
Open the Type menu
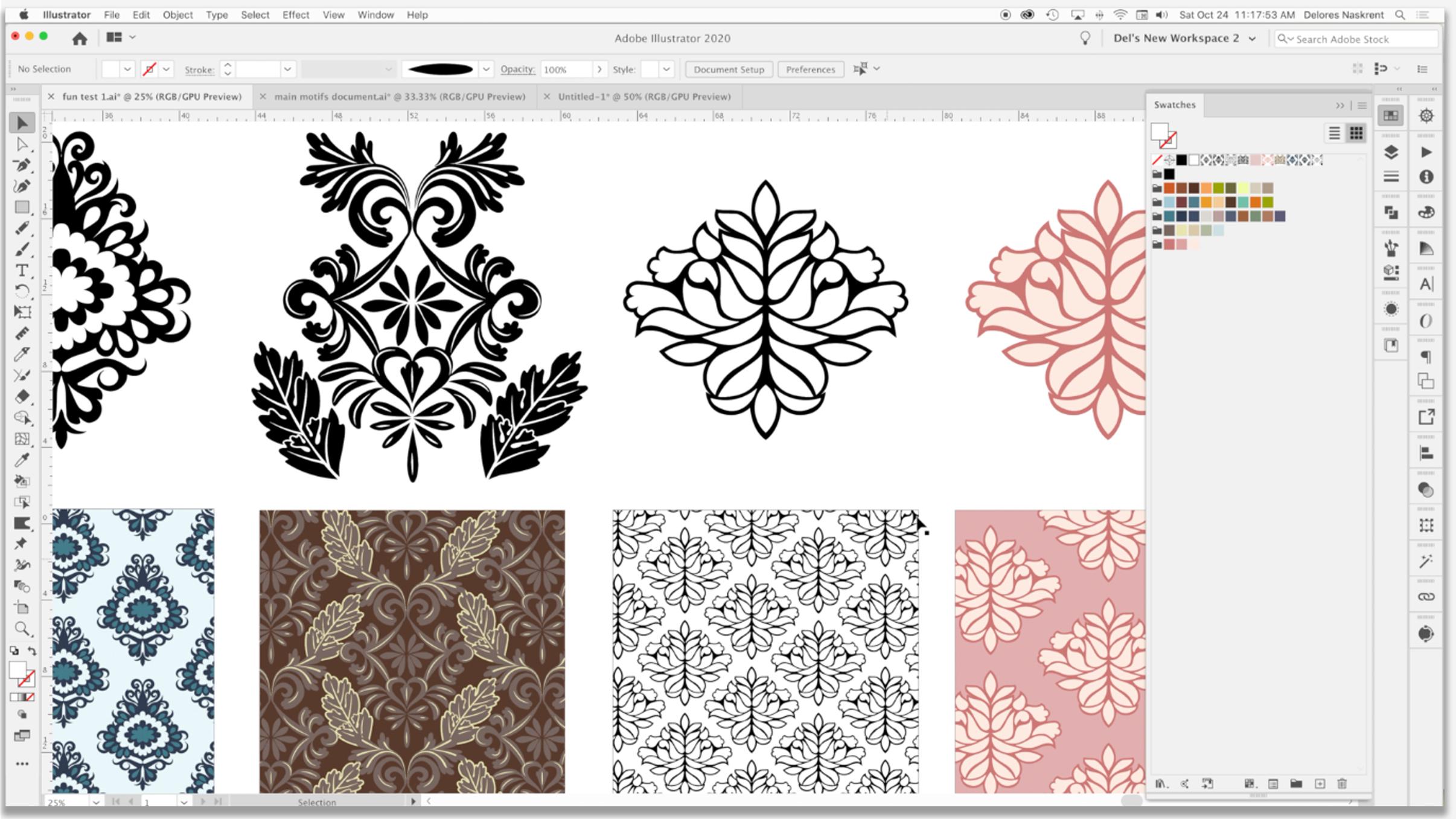click(x=216, y=14)
